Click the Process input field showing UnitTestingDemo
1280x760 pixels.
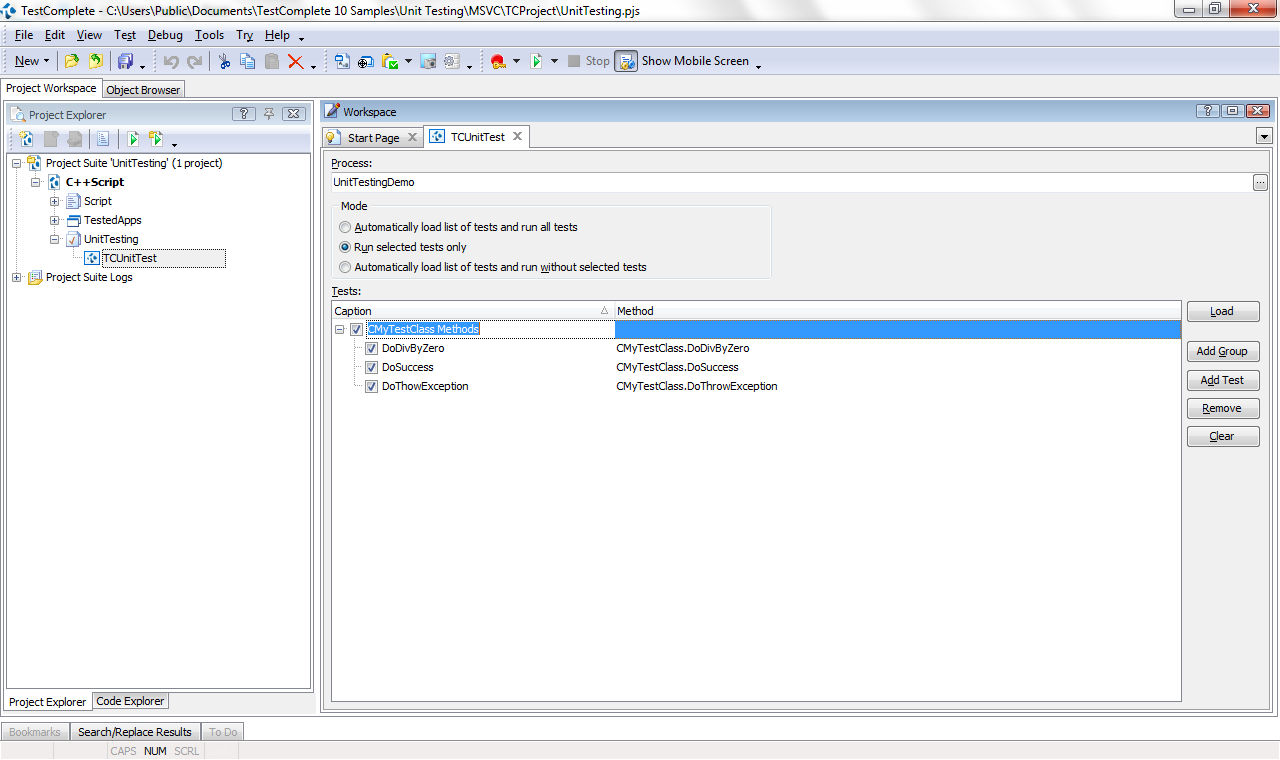pos(791,182)
